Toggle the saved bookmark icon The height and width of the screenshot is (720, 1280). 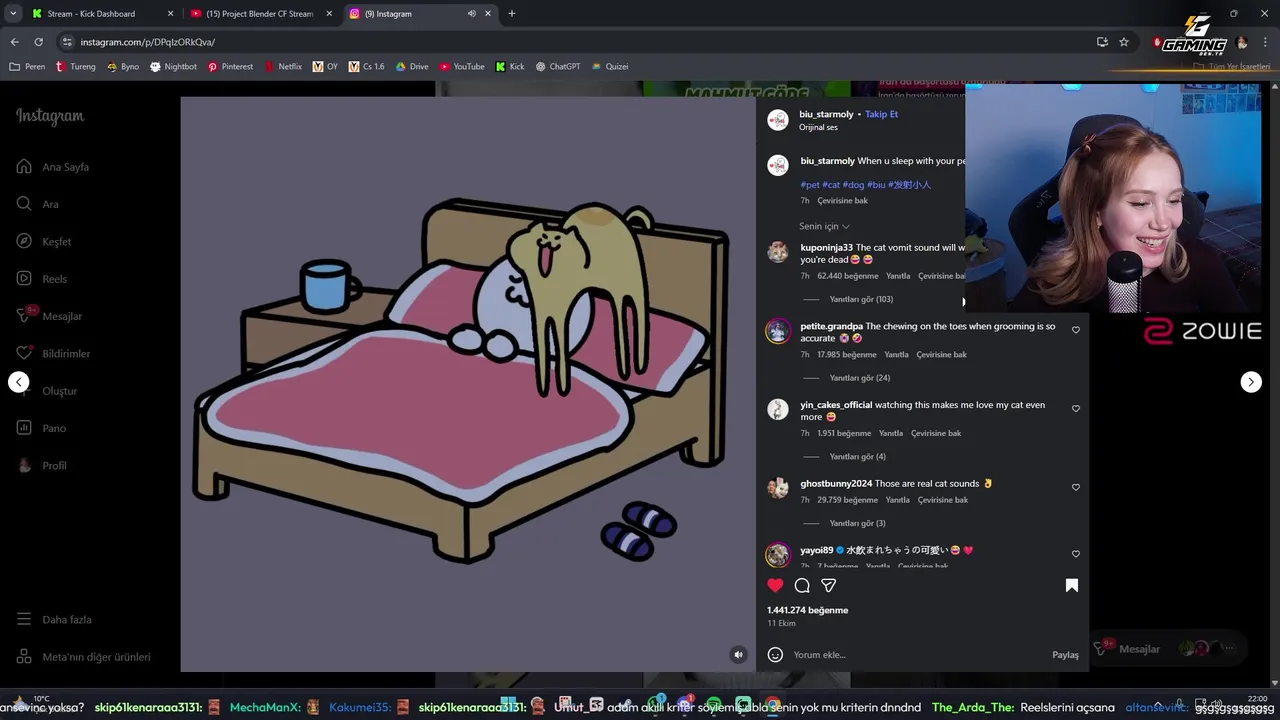point(1072,585)
